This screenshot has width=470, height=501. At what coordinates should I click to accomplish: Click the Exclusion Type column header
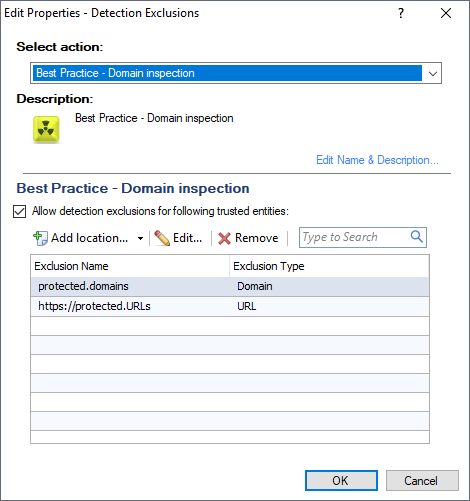[329, 266]
